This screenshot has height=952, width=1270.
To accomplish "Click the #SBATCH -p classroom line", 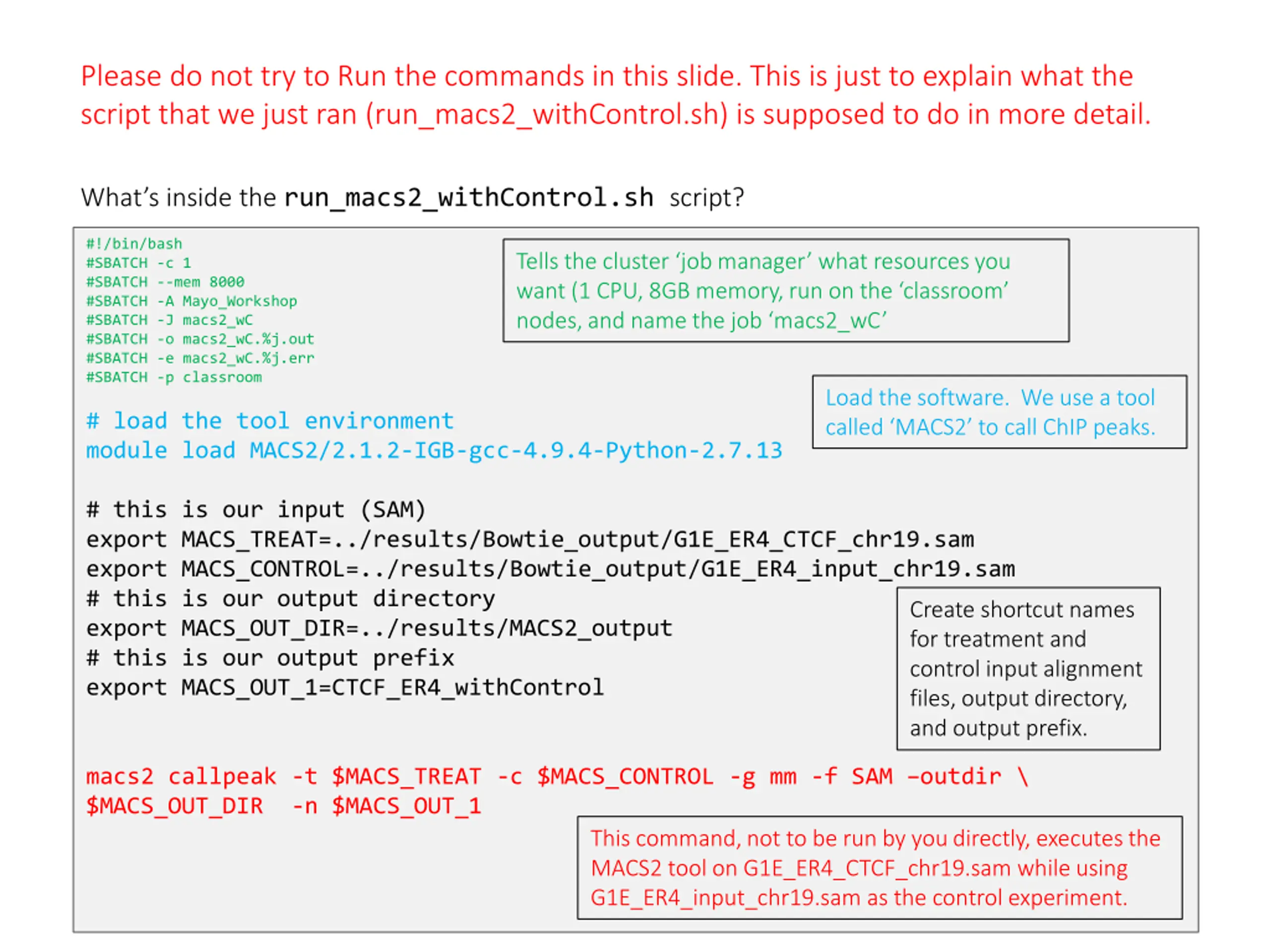I will 174,377.
